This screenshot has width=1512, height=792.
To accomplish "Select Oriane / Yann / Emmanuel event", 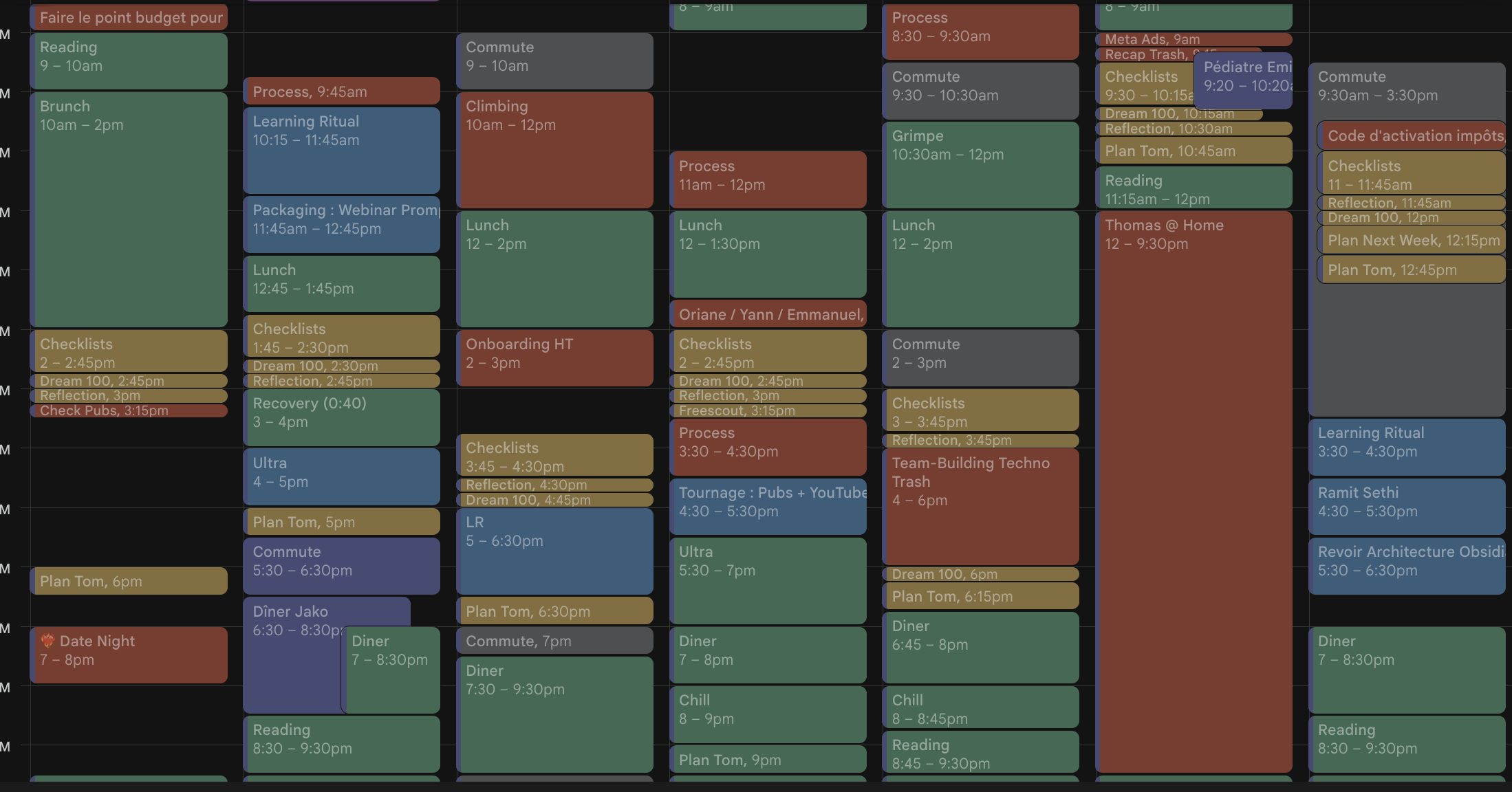I will click(768, 314).
